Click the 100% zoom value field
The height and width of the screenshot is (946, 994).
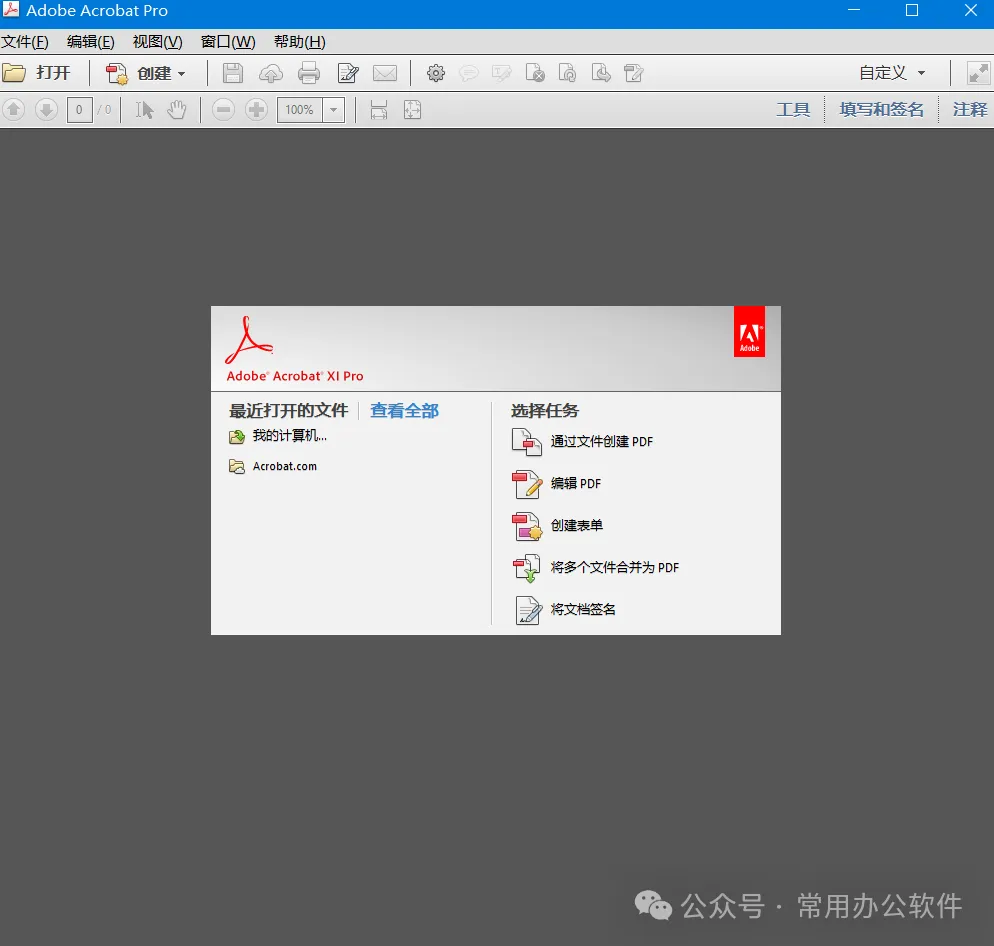coord(300,110)
